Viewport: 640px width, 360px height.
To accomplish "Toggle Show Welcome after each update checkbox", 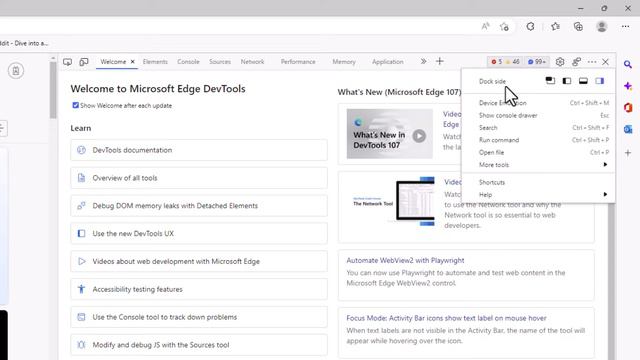I will [x=76, y=105].
